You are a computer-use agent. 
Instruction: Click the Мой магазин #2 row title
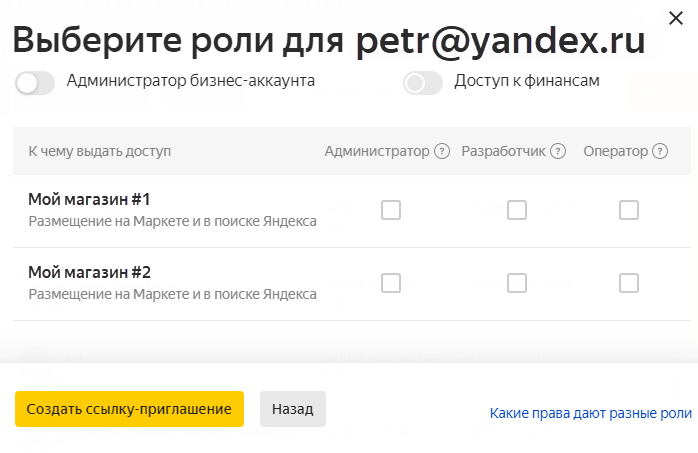[x=89, y=272]
